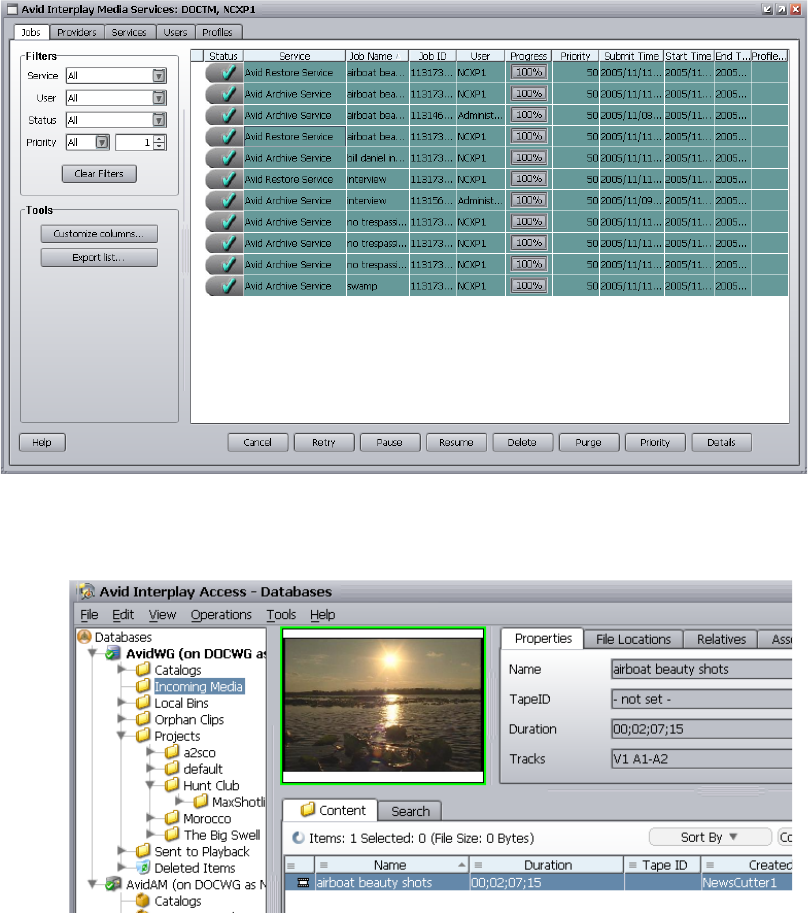Click the Local Bins folder icon

143,703
